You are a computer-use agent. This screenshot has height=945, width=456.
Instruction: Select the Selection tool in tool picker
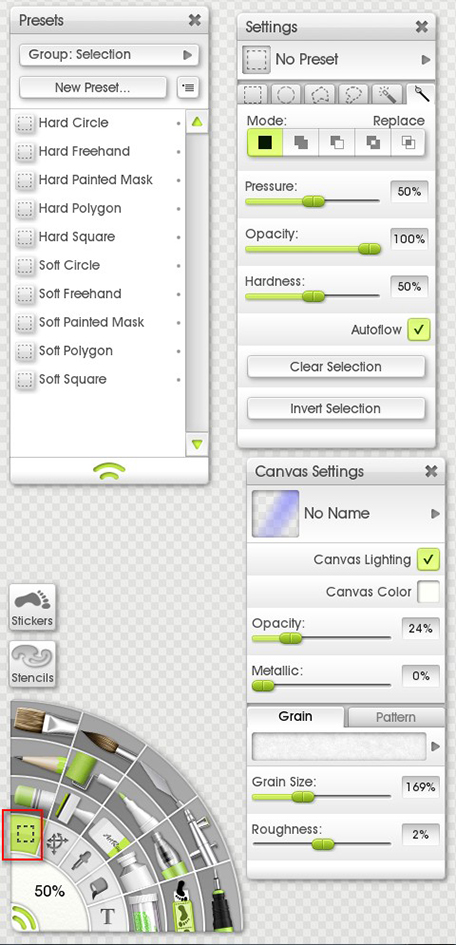click(x=23, y=834)
